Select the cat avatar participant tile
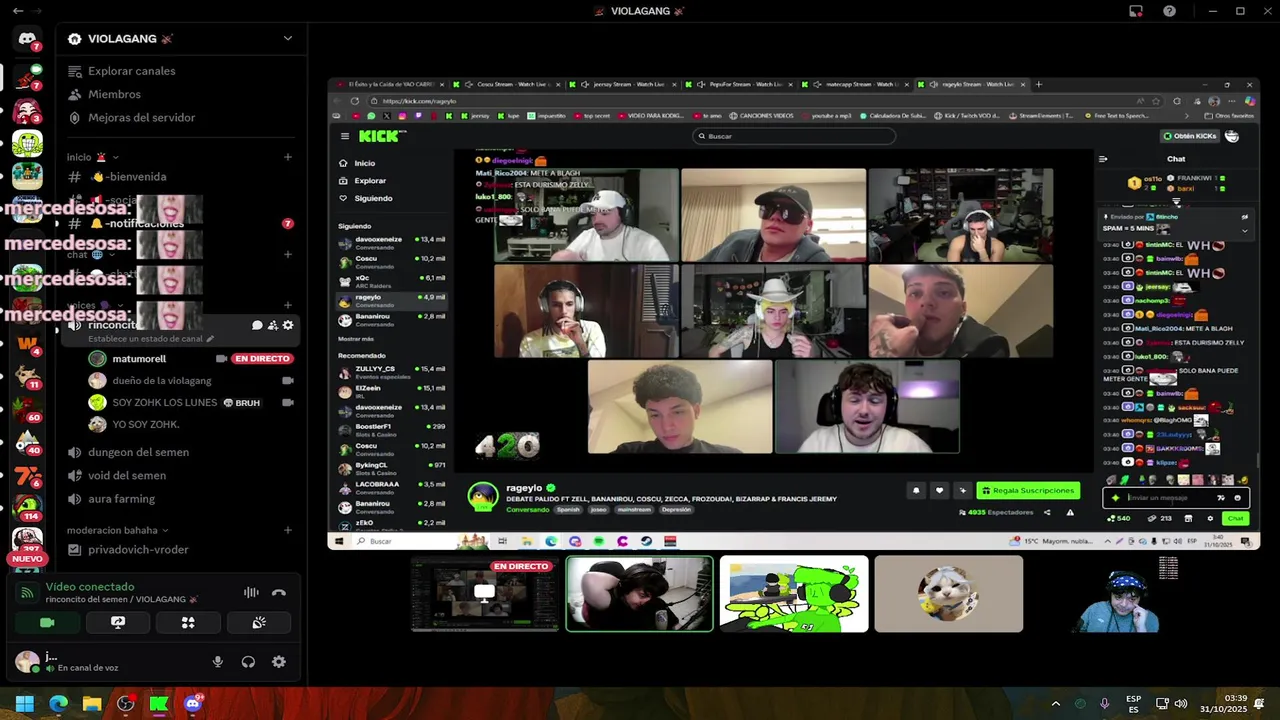This screenshot has height=720, width=1280. point(949,594)
